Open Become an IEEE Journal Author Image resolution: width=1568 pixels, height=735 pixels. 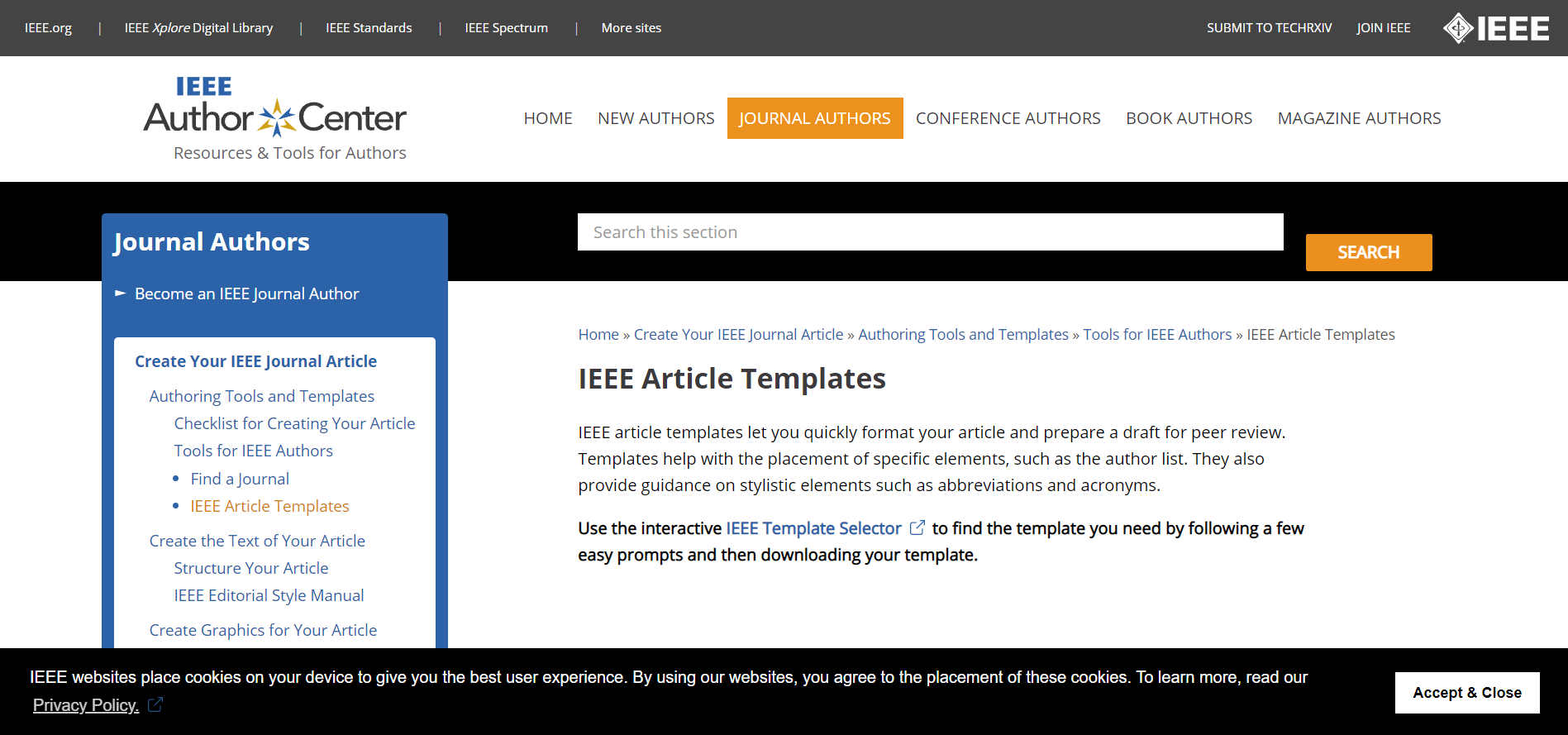click(246, 294)
